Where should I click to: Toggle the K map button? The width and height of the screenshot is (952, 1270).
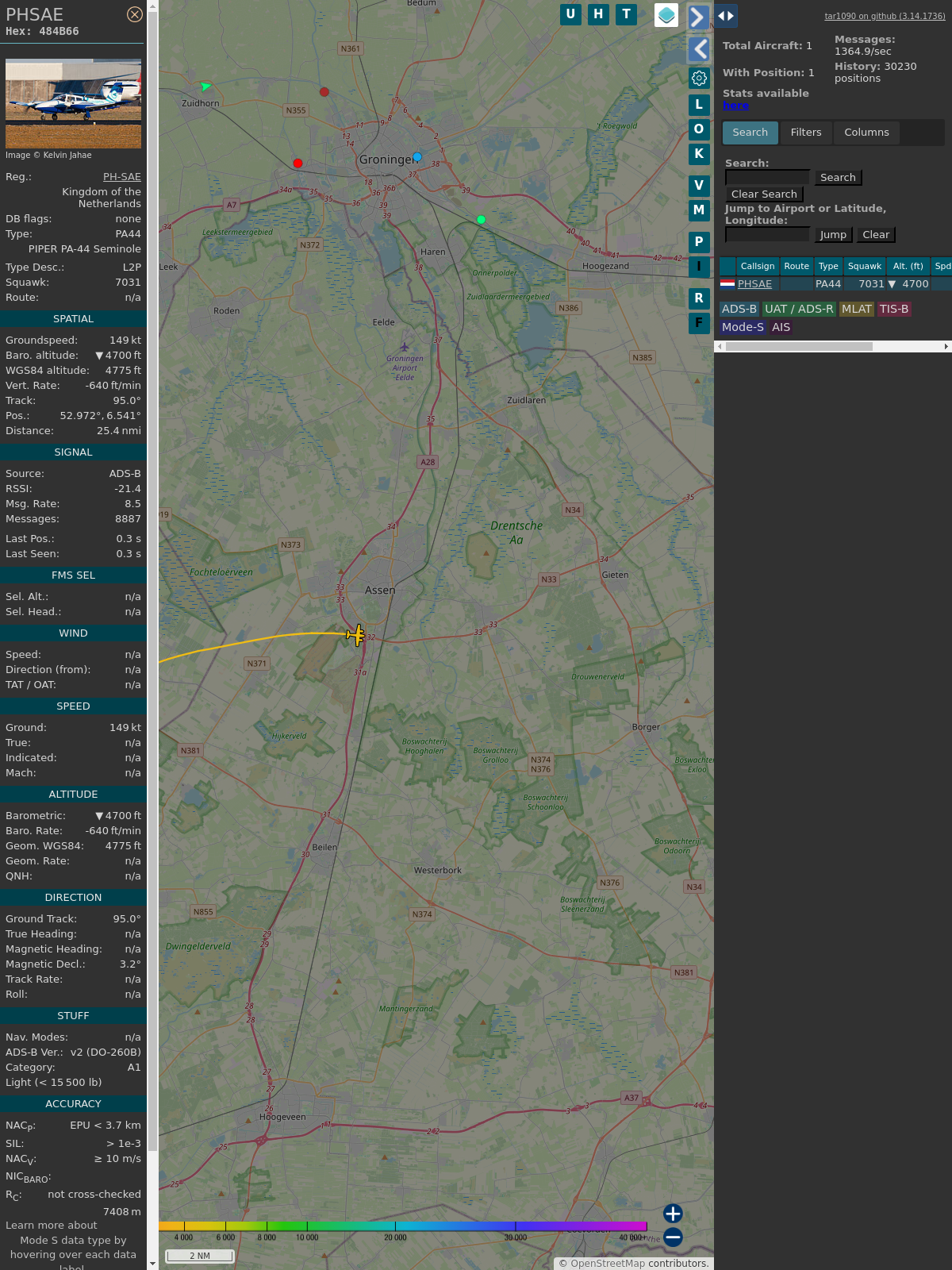(699, 154)
